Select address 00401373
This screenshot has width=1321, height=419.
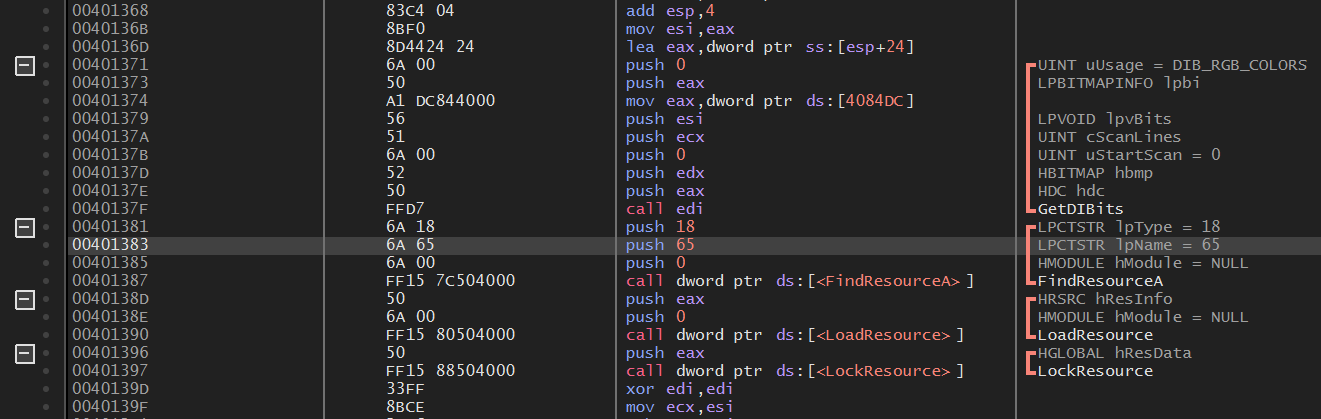[x=108, y=83]
